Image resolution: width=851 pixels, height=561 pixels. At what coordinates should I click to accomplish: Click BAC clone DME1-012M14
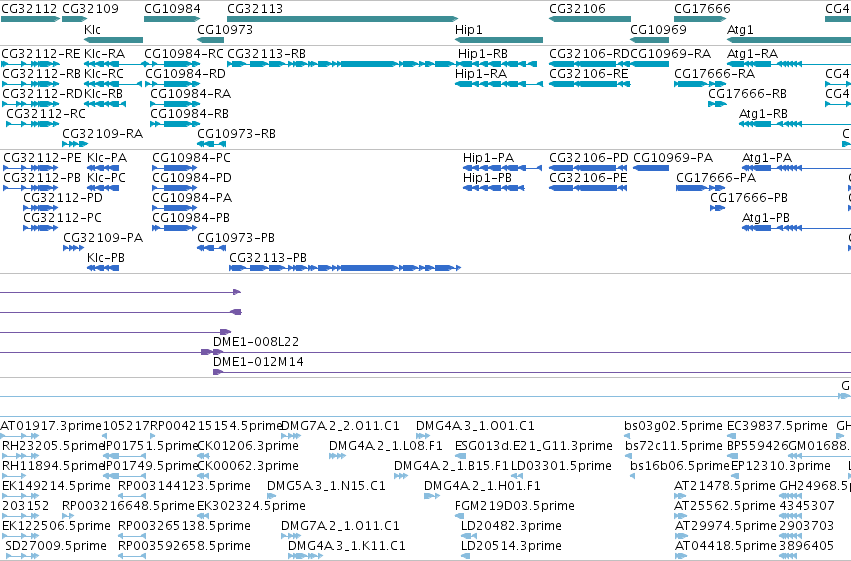click(x=258, y=362)
